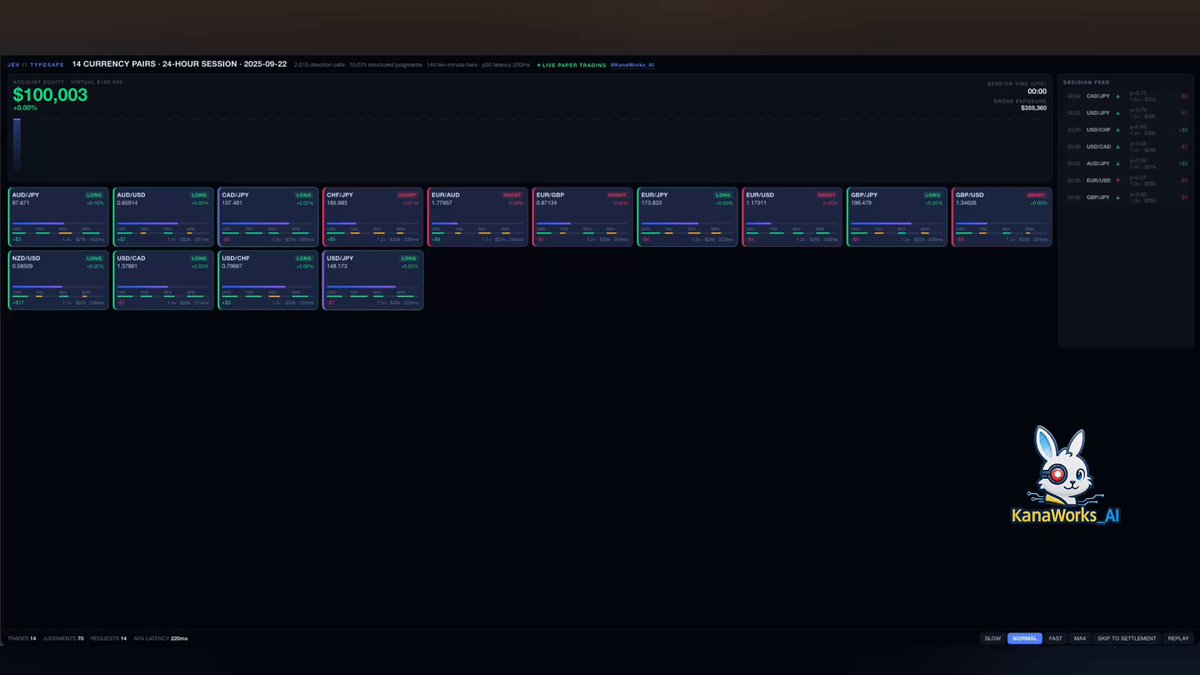1200x675 pixels.
Task: Select the EUR/AUD currency pair card
Action: point(478,216)
